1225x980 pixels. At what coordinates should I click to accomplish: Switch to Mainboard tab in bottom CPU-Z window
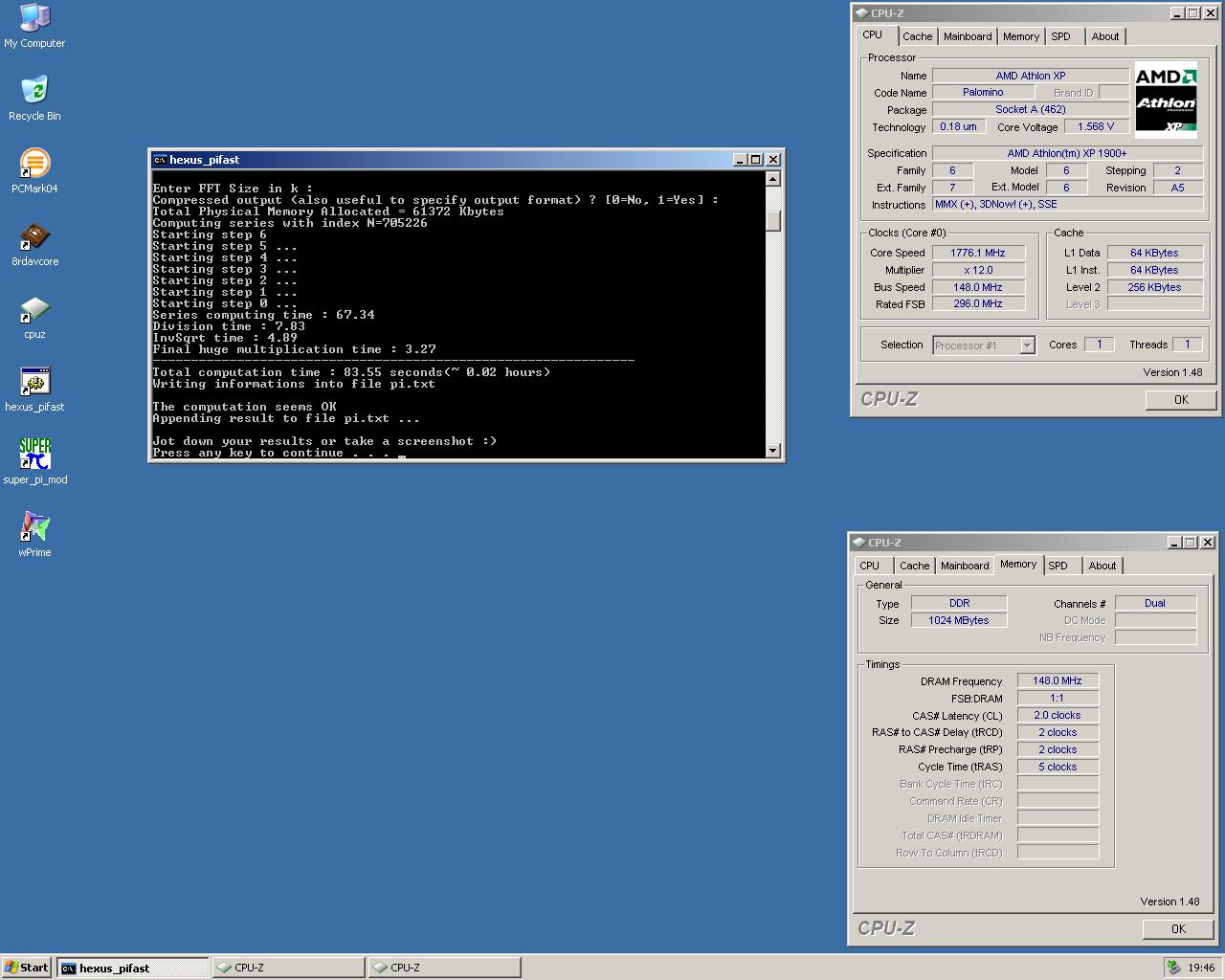[x=965, y=566]
